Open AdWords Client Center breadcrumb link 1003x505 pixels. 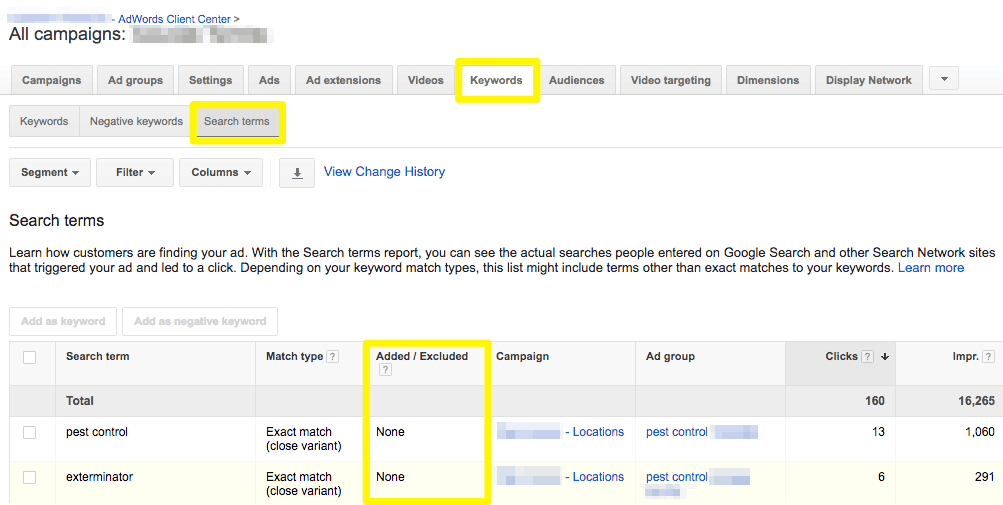pyautogui.click(x=174, y=19)
